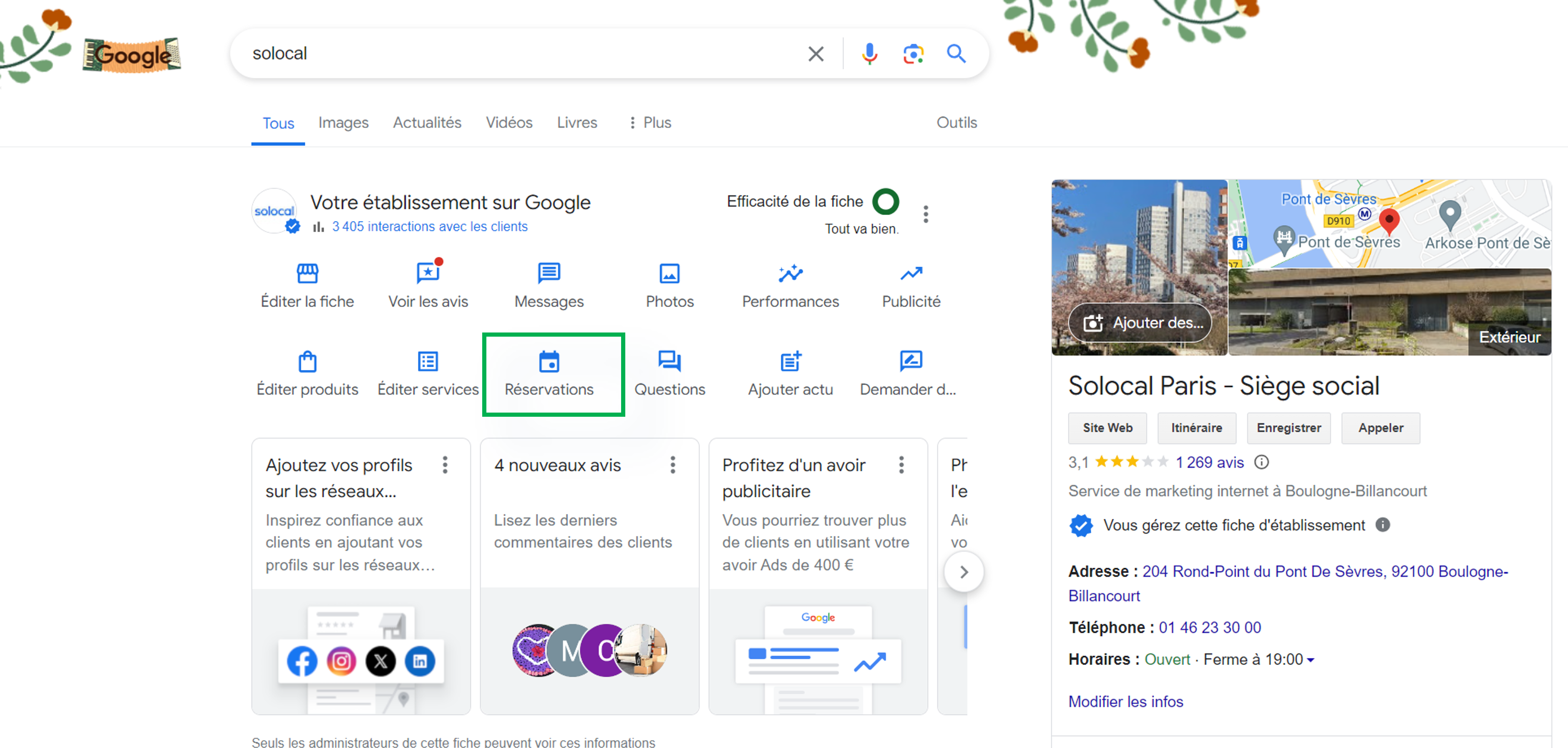Screen dimensions: 1568x748
Task: Open the Profitez d'un avoir publicitaire card
Action: (818, 576)
